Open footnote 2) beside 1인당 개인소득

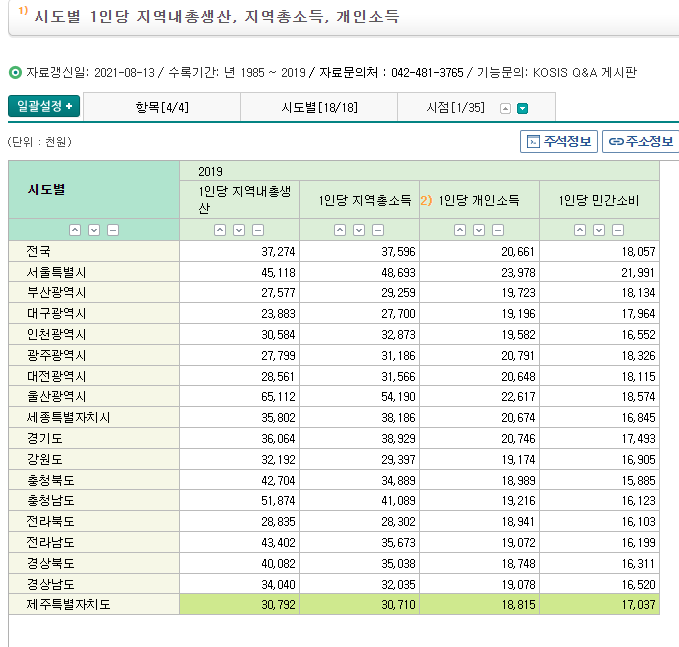[425, 200]
